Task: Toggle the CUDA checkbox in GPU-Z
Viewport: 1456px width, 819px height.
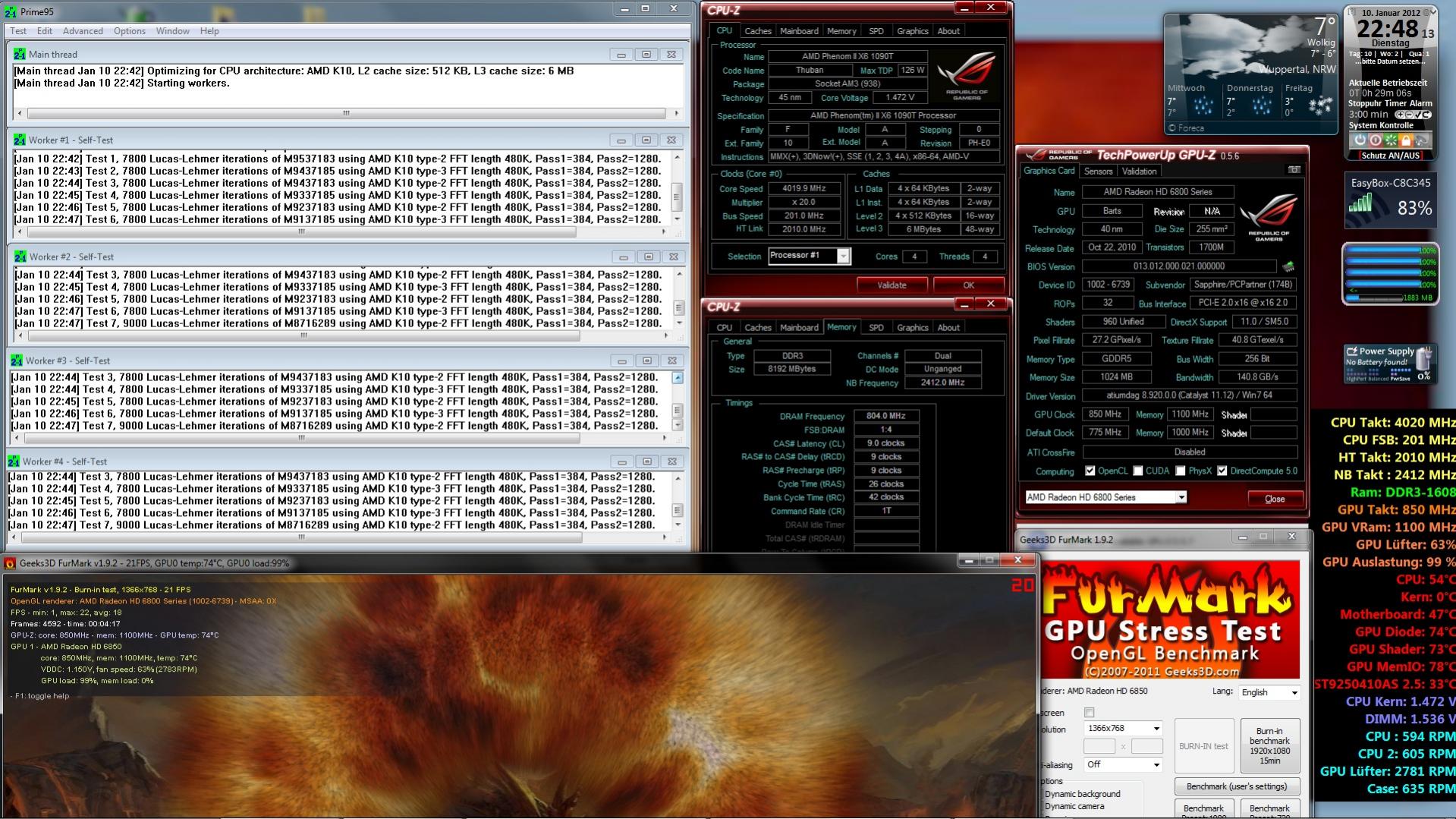Action: [x=1138, y=471]
